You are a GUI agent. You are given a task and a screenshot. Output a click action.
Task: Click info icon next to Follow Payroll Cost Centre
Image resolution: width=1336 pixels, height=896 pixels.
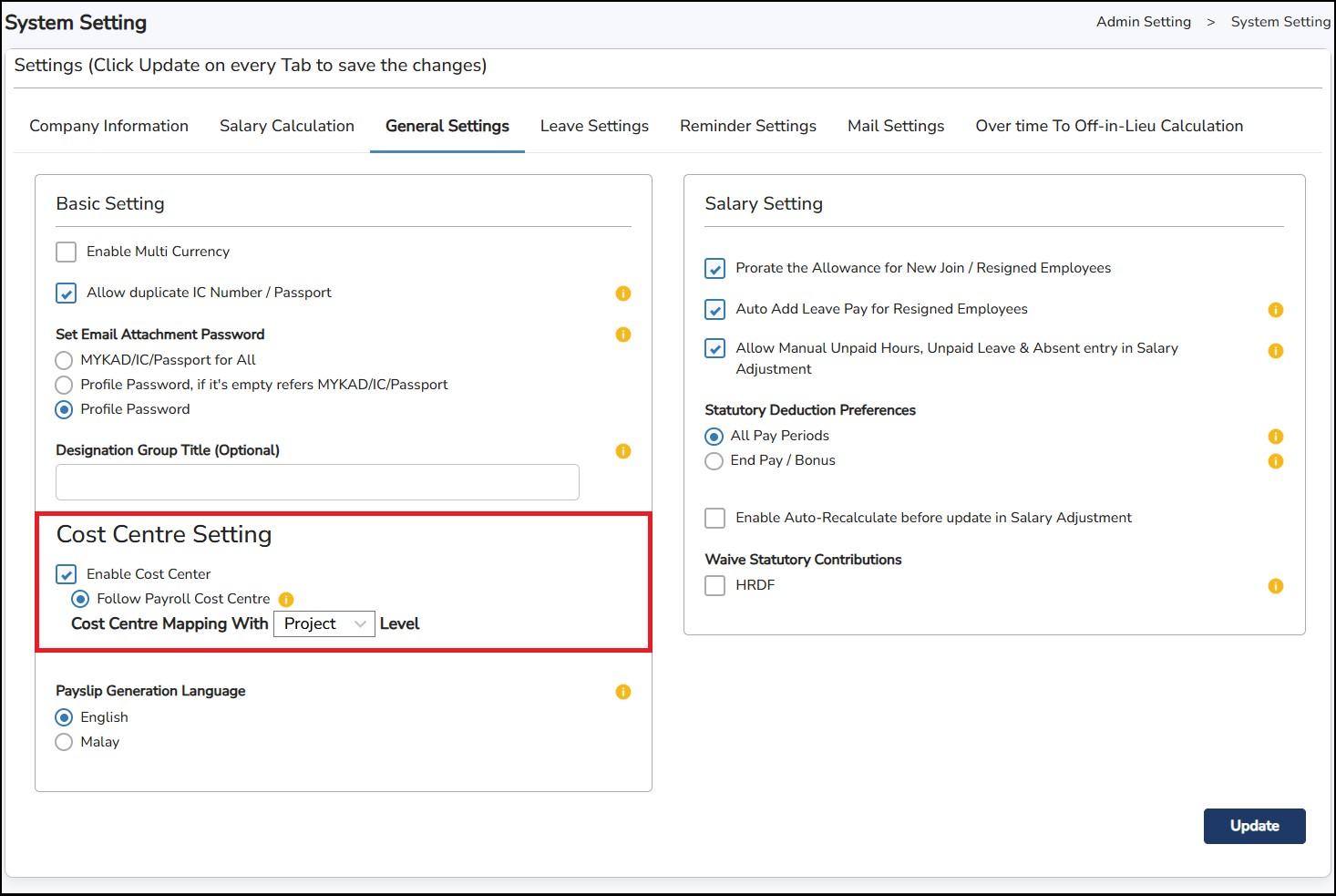tap(286, 600)
